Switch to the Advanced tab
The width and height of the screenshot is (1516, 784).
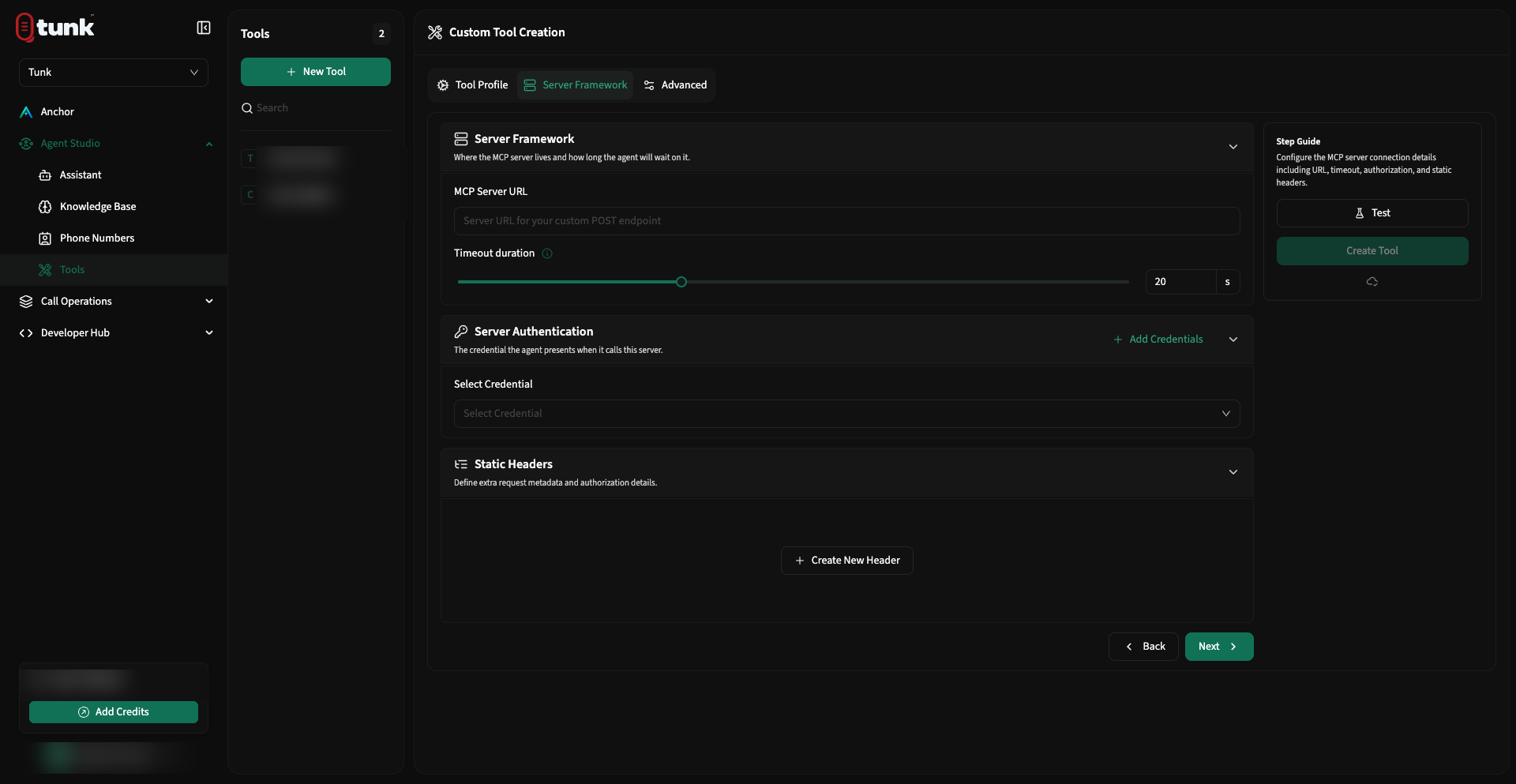point(675,85)
